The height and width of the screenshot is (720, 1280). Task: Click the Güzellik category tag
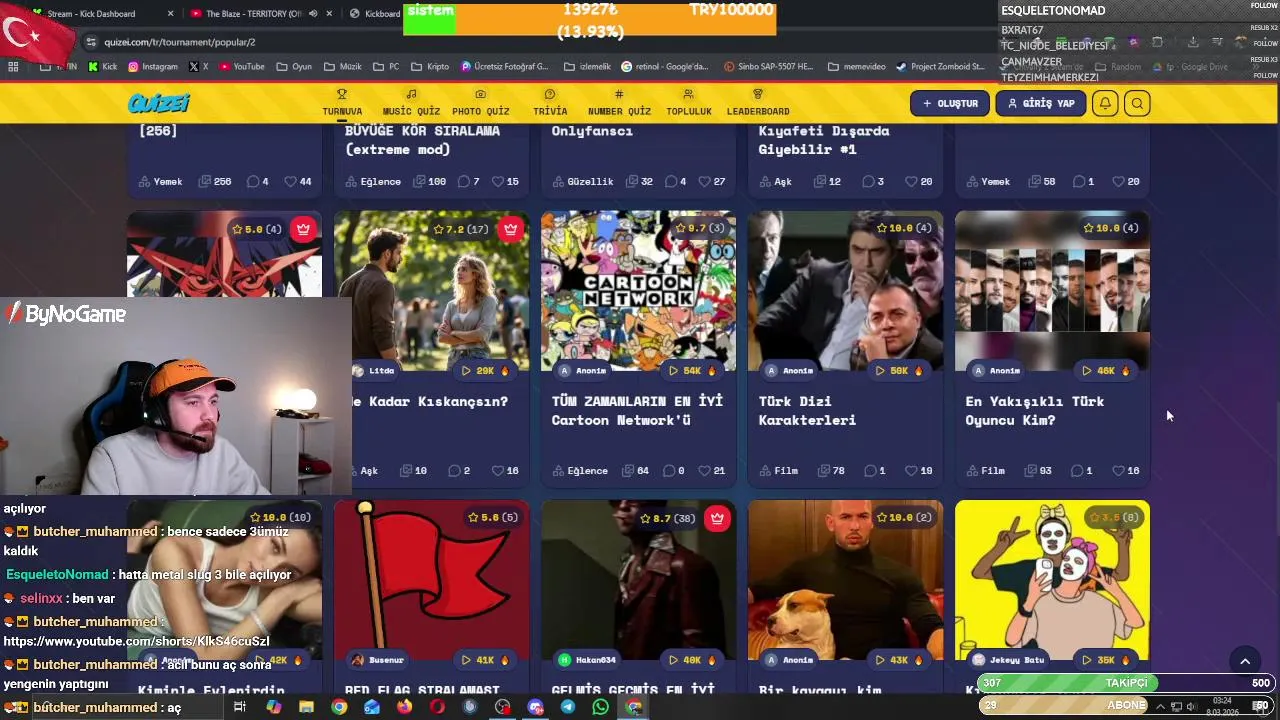point(583,181)
